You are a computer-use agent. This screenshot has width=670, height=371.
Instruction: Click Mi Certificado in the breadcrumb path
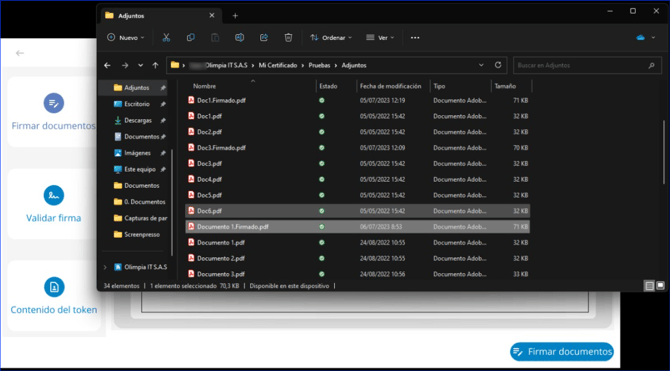tap(278, 65)
